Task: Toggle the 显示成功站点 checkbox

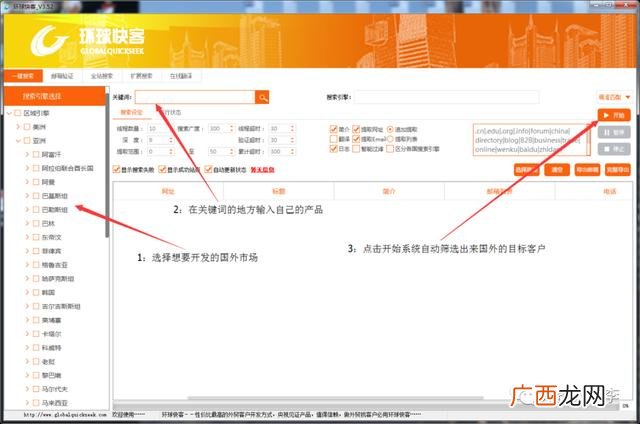Action: pyautogui.click(x=162, y=169)
